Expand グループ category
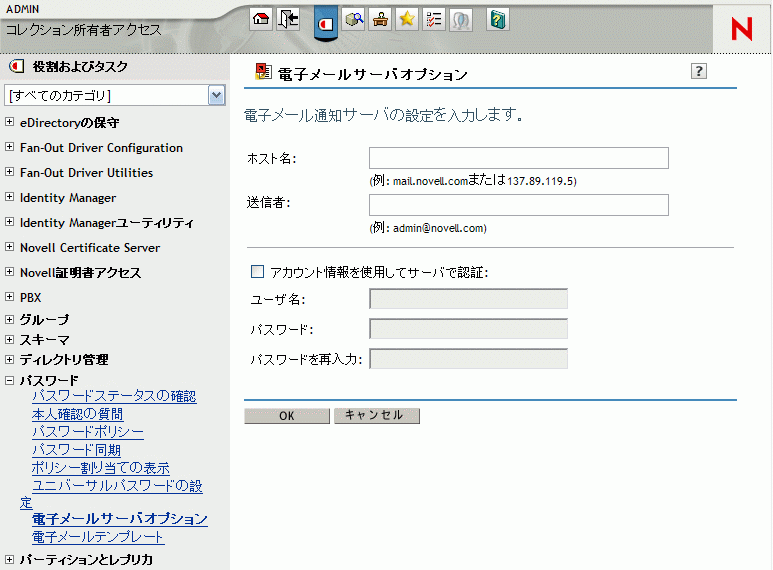This screenshot has height=570, width=773. (9, 320)
